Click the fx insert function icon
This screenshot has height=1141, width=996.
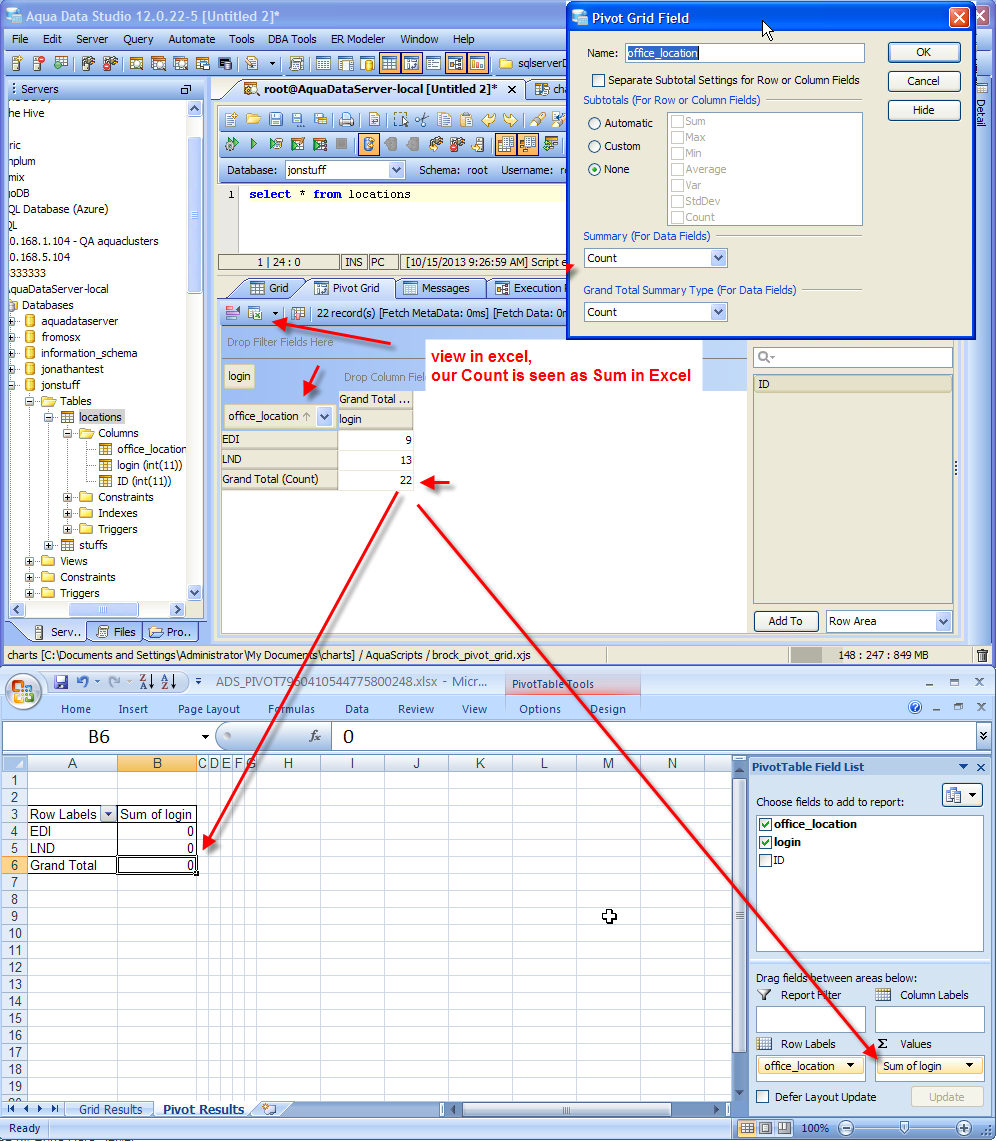coord(315,736)
